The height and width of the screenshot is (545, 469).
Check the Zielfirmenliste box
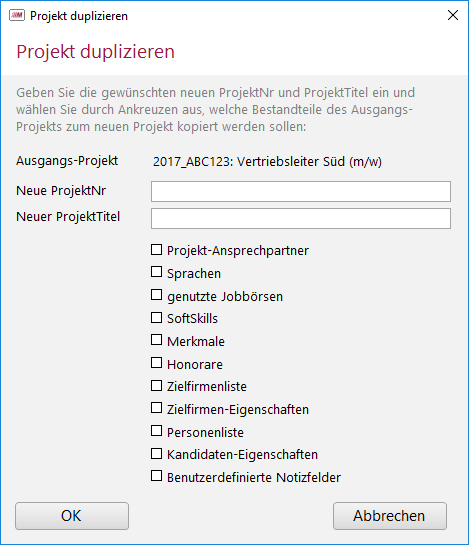pos(156,385)
